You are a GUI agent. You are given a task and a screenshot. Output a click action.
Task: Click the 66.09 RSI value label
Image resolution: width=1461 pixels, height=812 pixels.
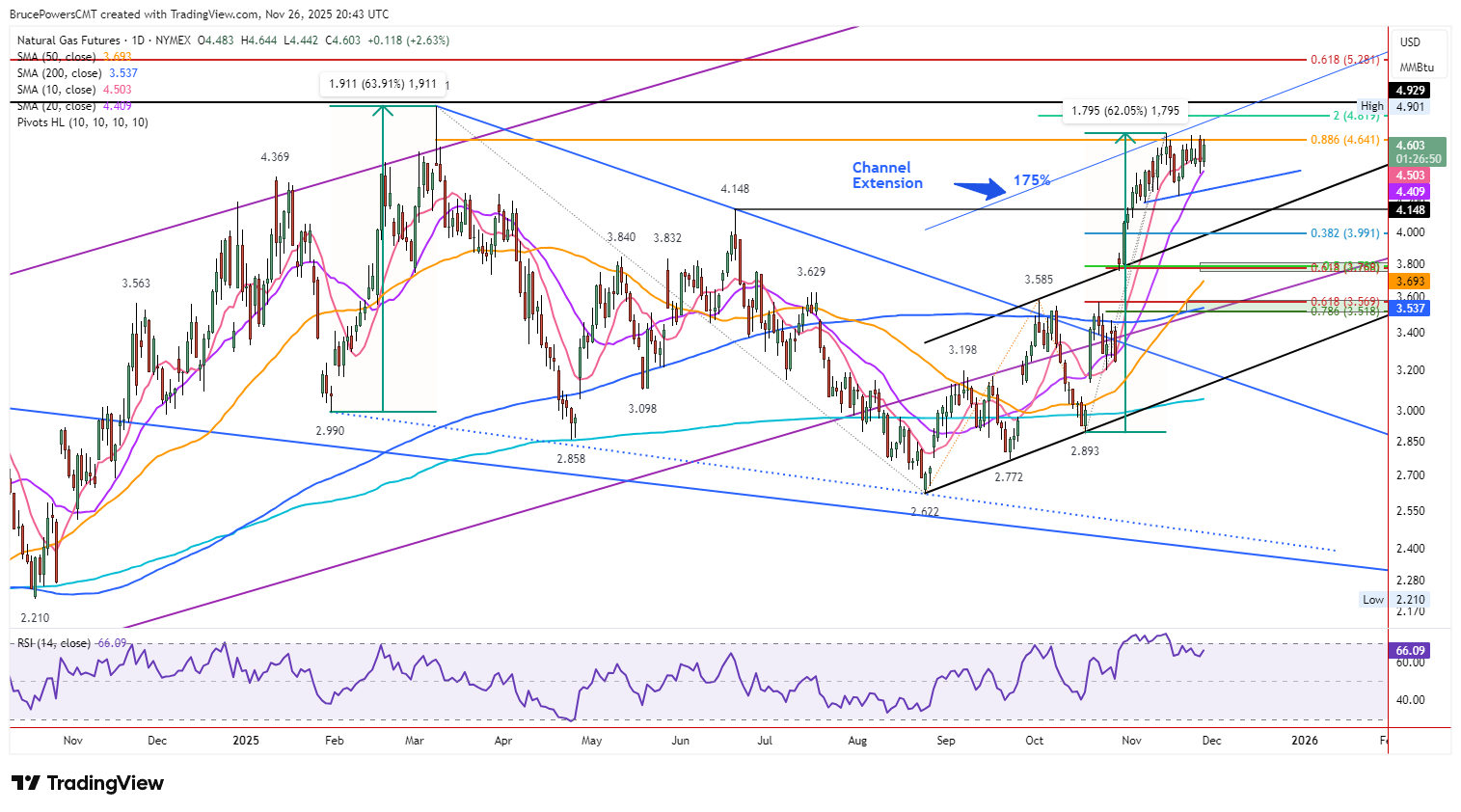point(1410,651)
